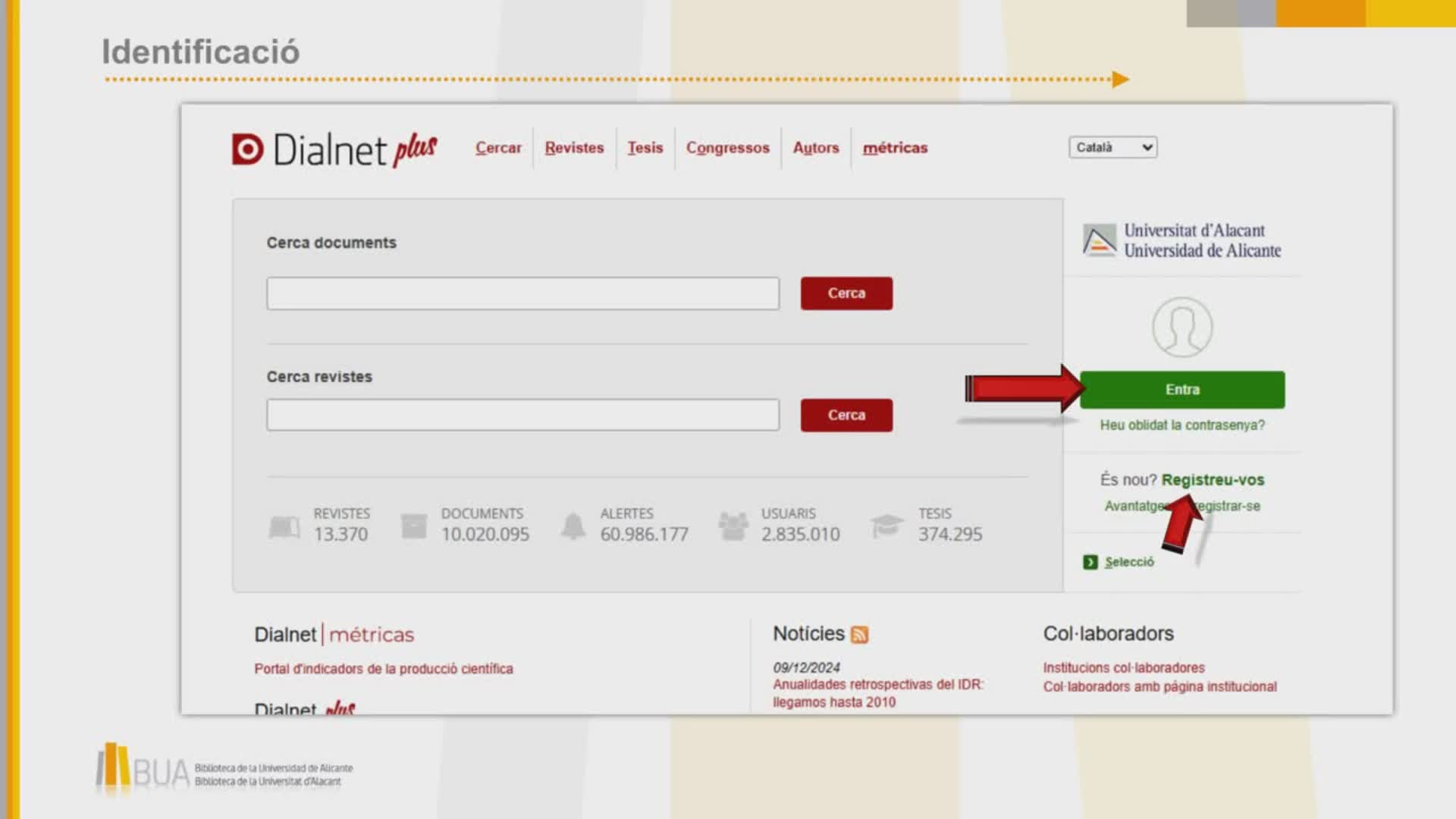Click the Registreu-vos link
This screenshot has height=819, width=1456.
click(x=1213, y=480)
